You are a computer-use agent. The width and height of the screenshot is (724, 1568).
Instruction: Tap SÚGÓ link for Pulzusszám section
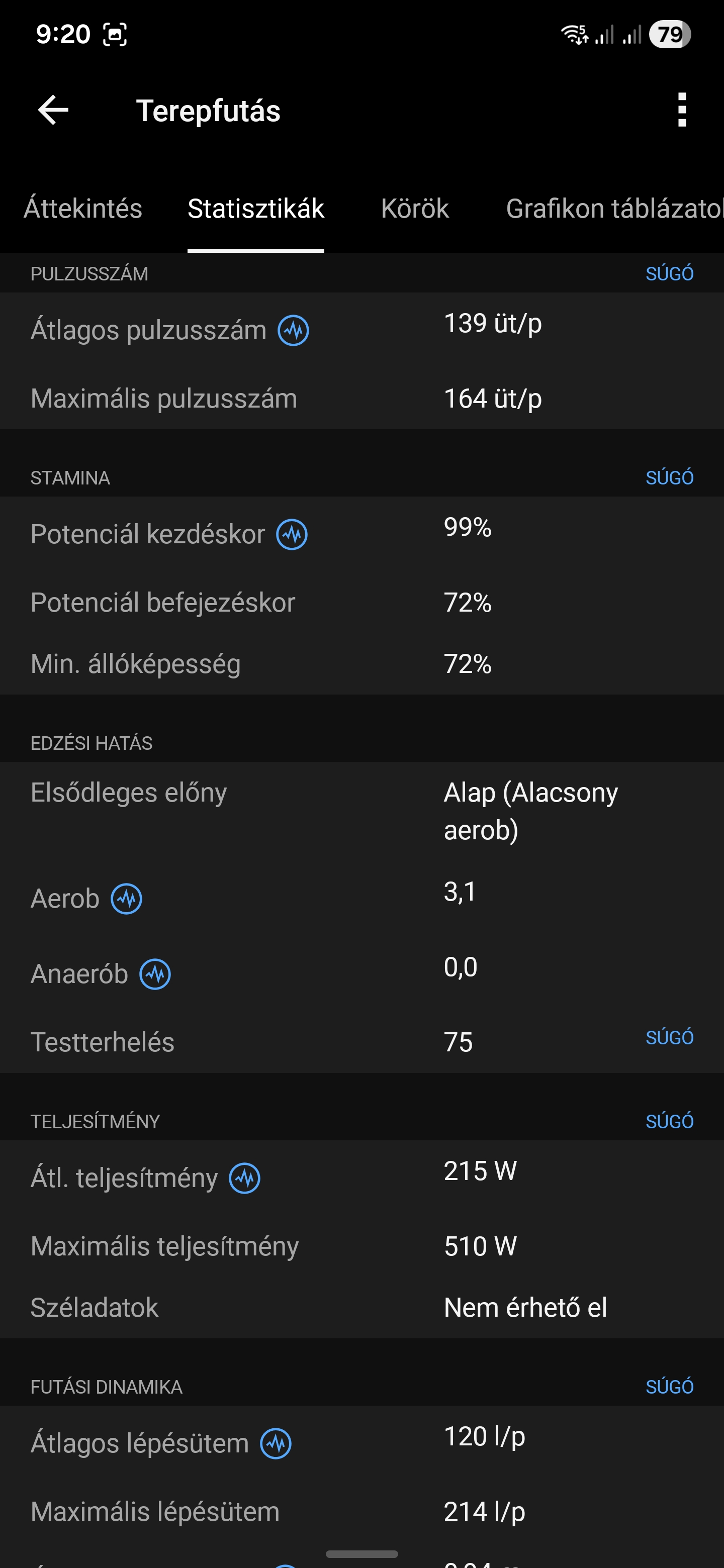pyautogui.click(x=669, y=273)
